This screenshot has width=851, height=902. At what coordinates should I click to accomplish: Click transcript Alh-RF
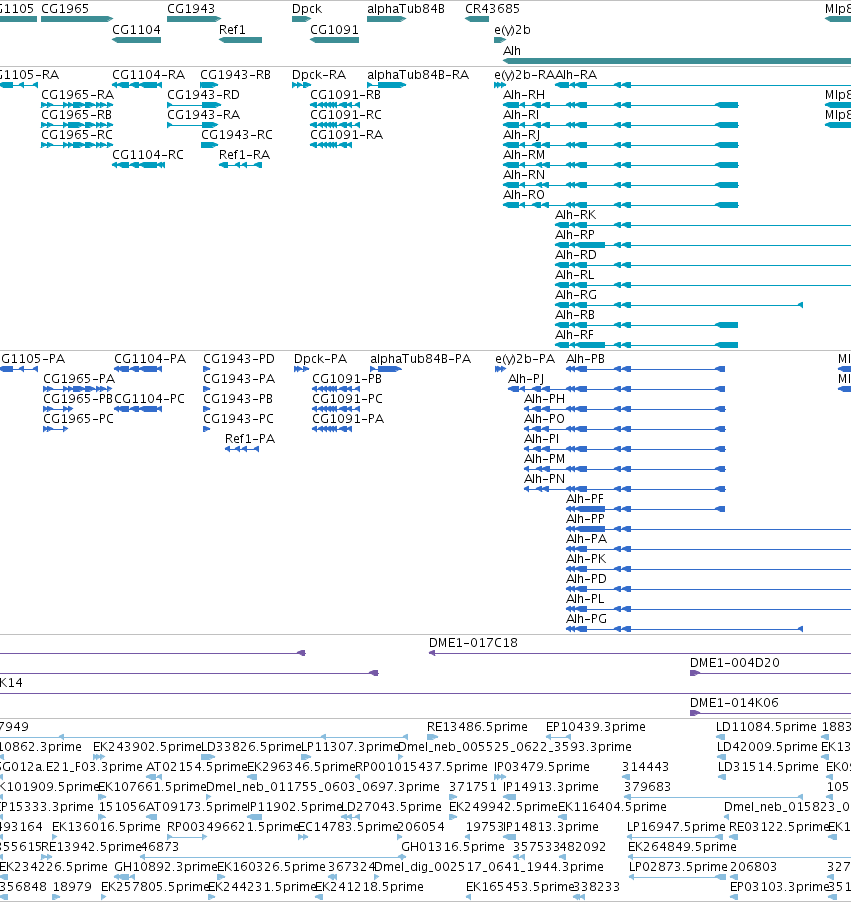pos(646,345)
